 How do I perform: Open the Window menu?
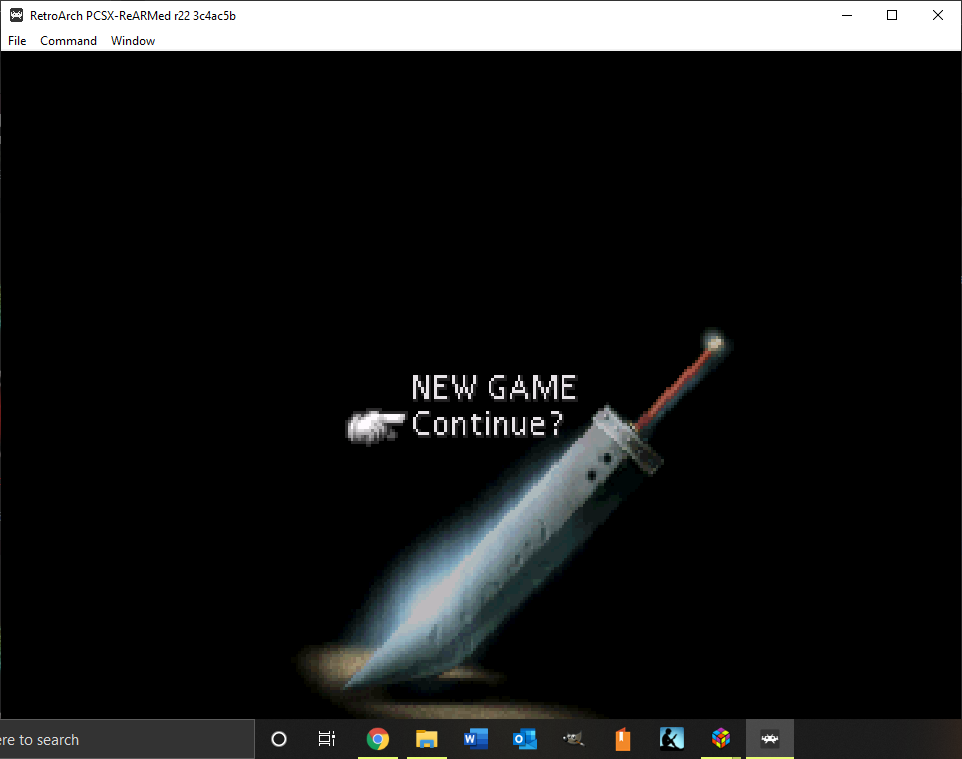[133, 40]
